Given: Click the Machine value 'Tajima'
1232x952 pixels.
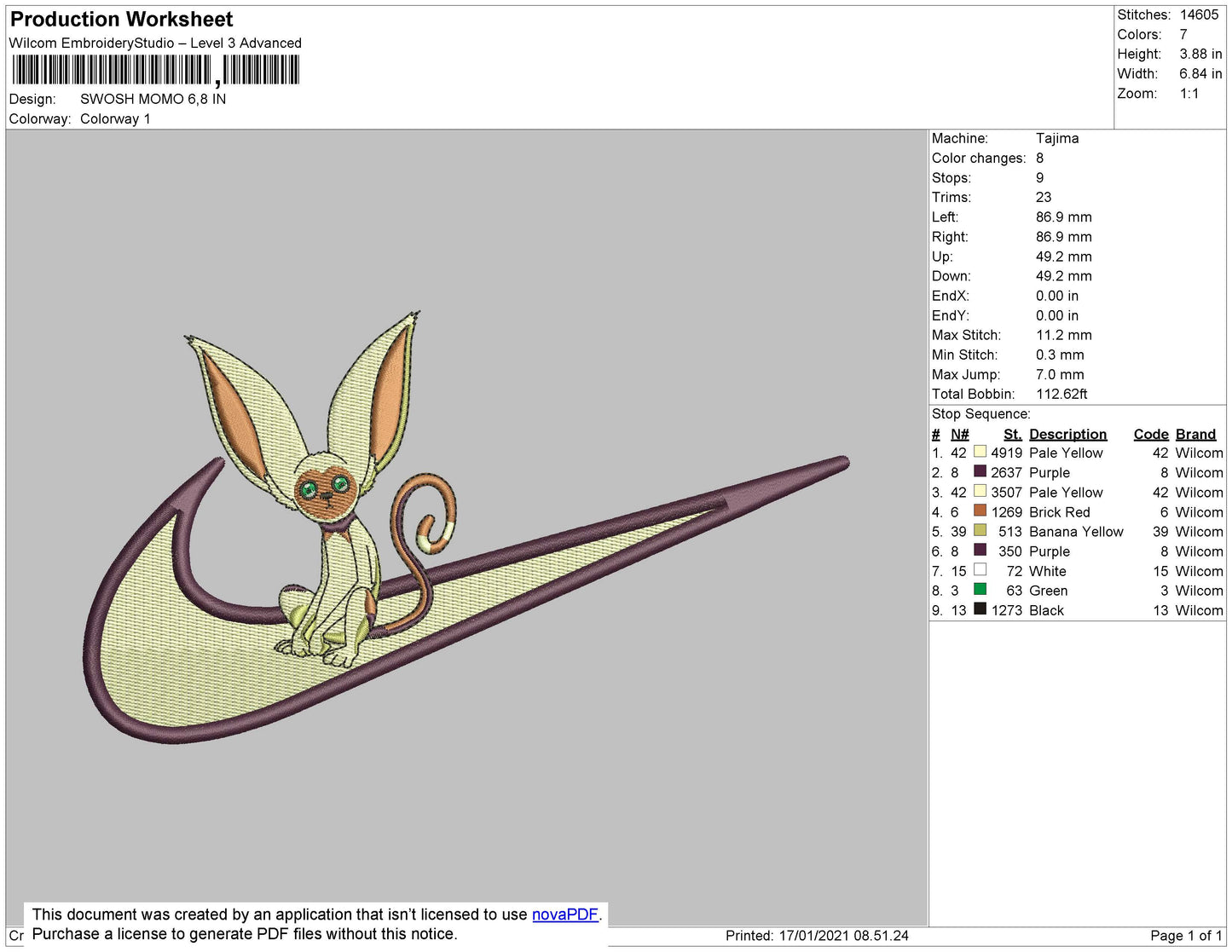Looking at the screenshot, I should coord(1057,138).
